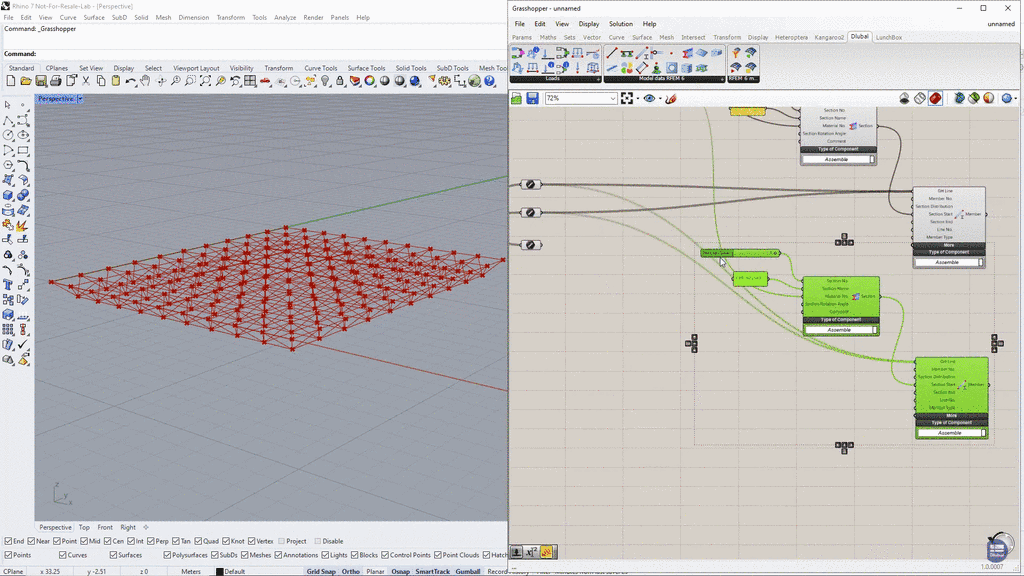
Task: Toggle the Meshes filter checkbox
Action: tap(245, 555)
